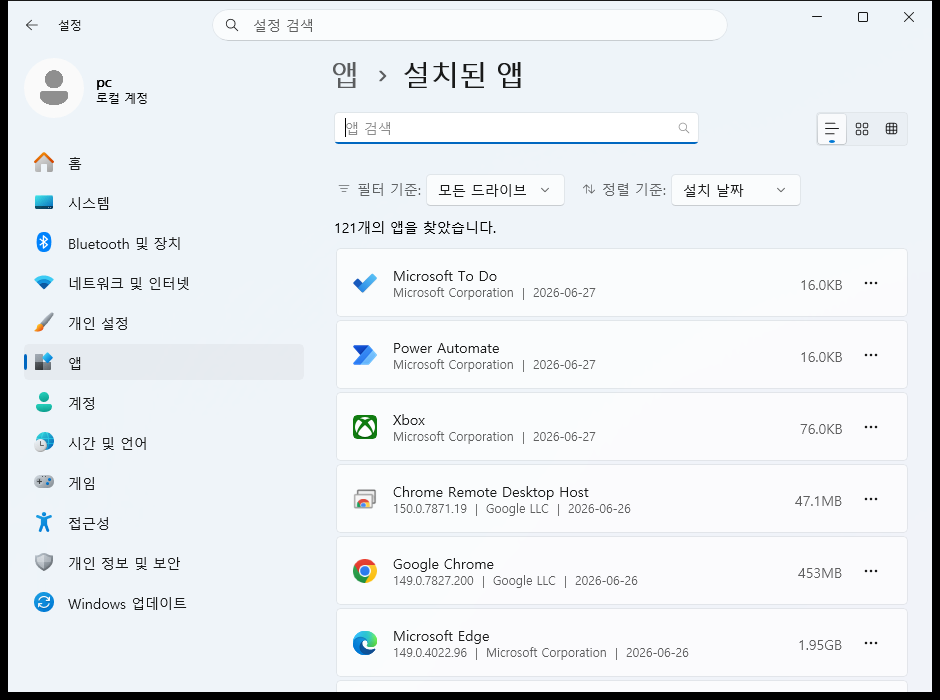The height and width of the screenshot is (700, 940).
Task: Click the 앱 검색 input field
Action: [516, 128]
